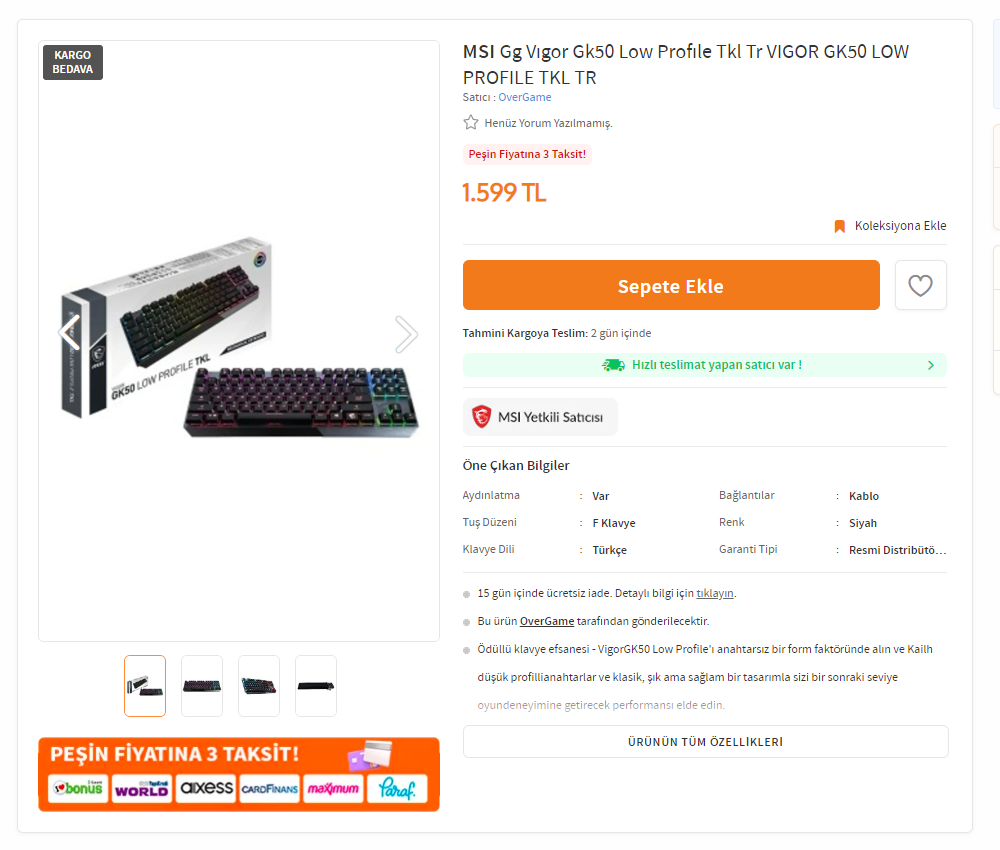1000x850 pixels.
Task: Expand Ürünün Tüm Özellikleri section
Action: click(x=705, y=742)
